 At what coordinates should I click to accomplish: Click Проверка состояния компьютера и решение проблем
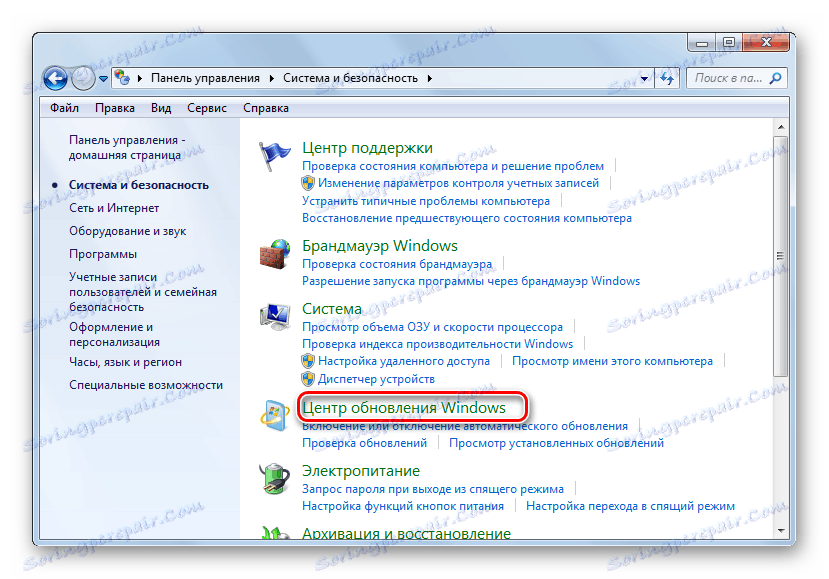[x=453, y=166]
